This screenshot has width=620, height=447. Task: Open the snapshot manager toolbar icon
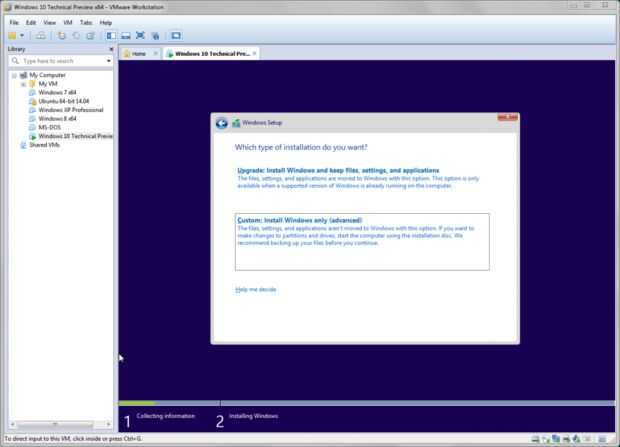[x=91, y=36]
